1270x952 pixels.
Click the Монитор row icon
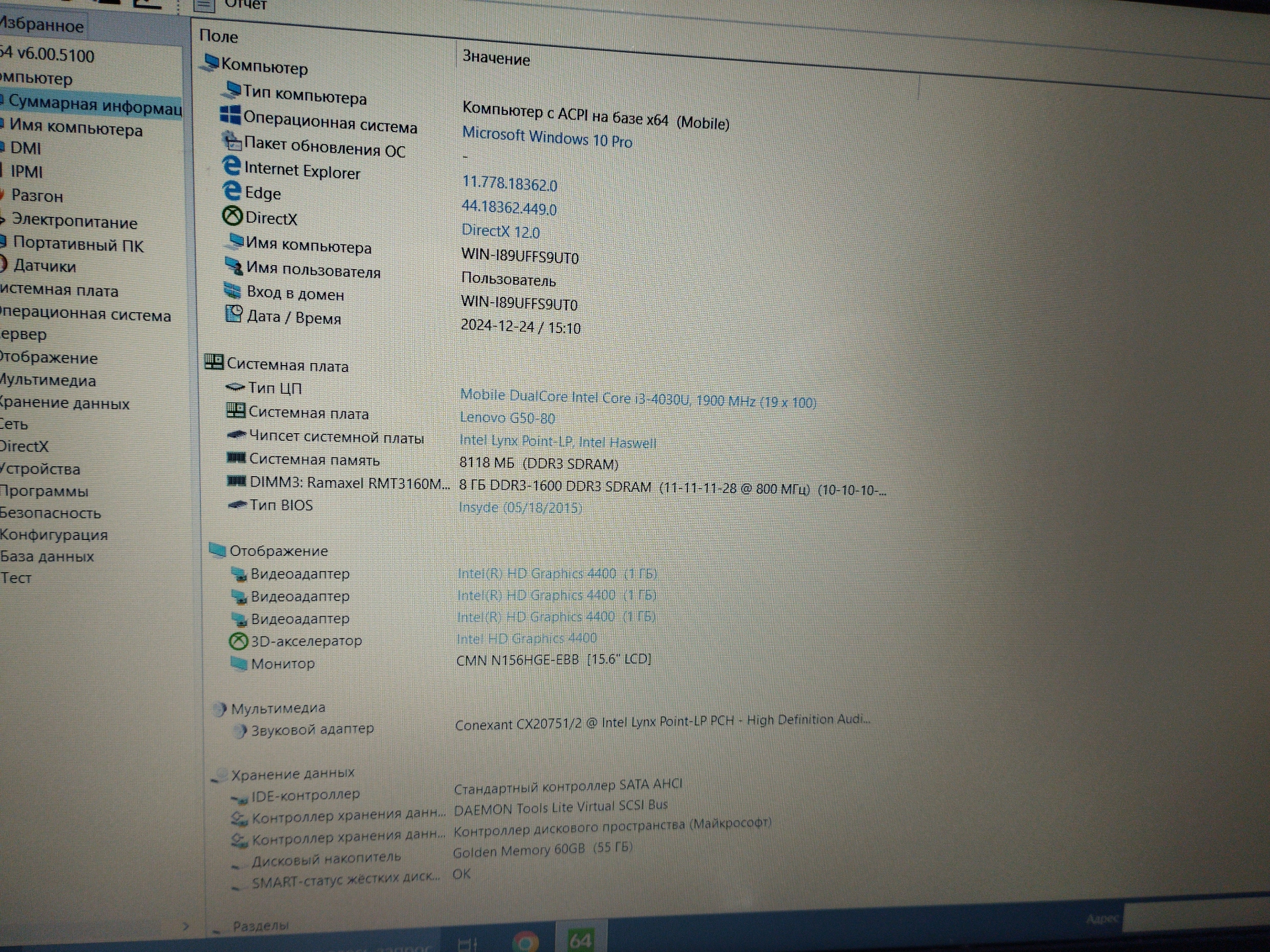coord(239,662)
